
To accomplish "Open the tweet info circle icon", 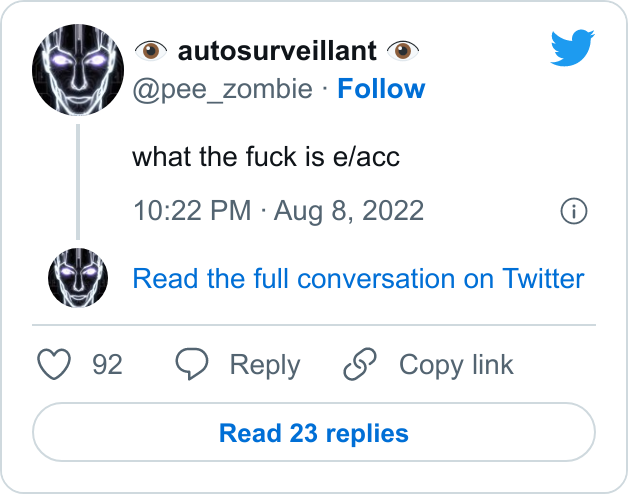I will tap(574, 211).
